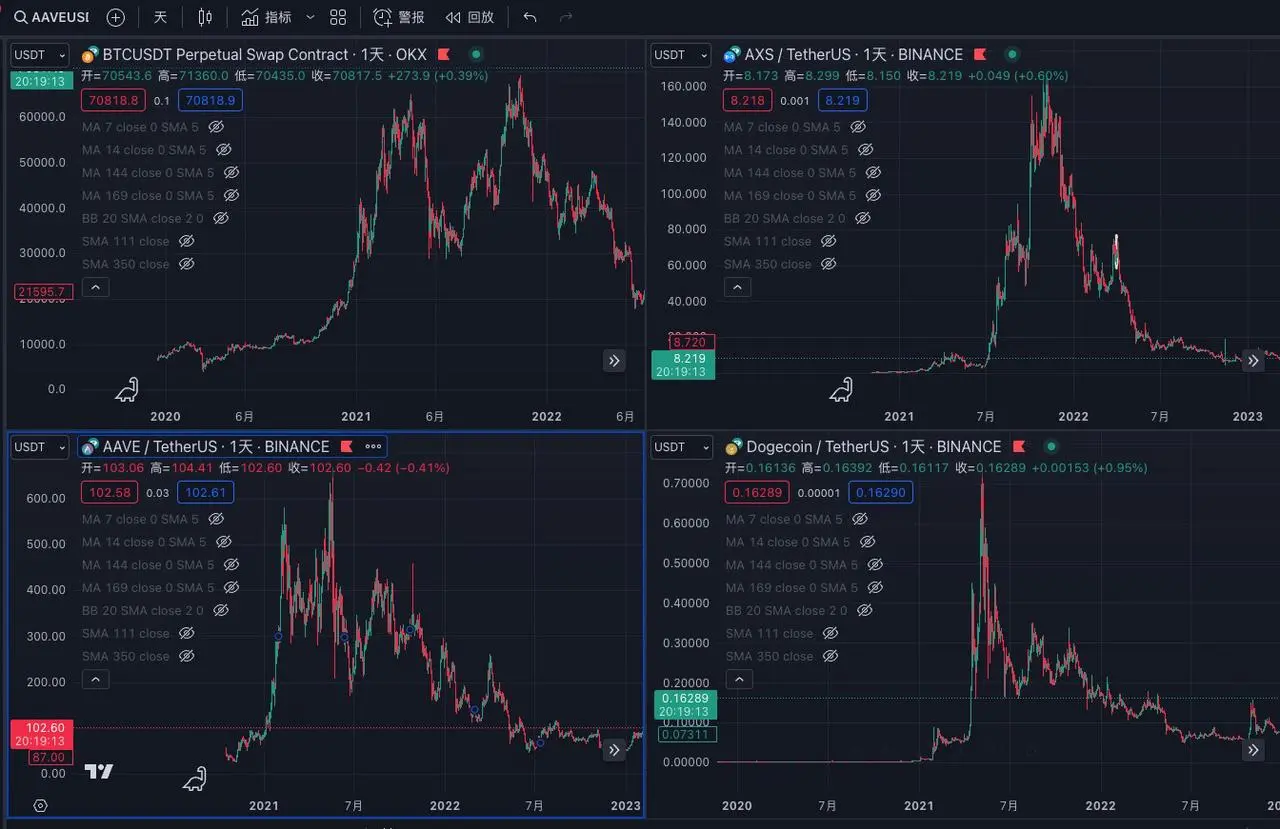This screenshot has height=829, width=1280.
Task: Click the redo arrow in the toolbar
Action: 566,16
